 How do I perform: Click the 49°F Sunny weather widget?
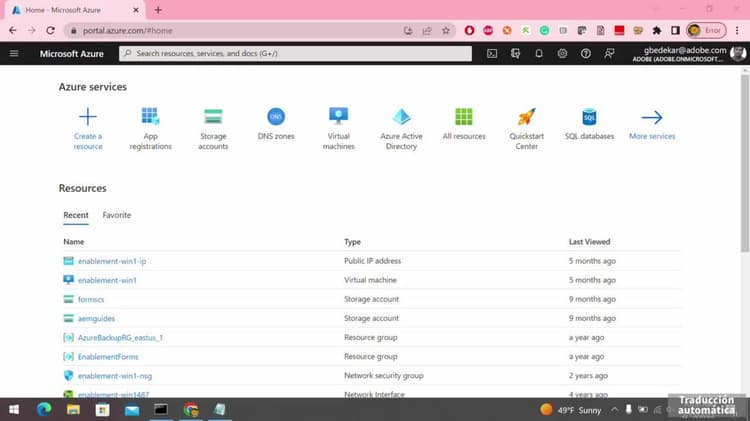pyautogui.click(x=570, y=410)
